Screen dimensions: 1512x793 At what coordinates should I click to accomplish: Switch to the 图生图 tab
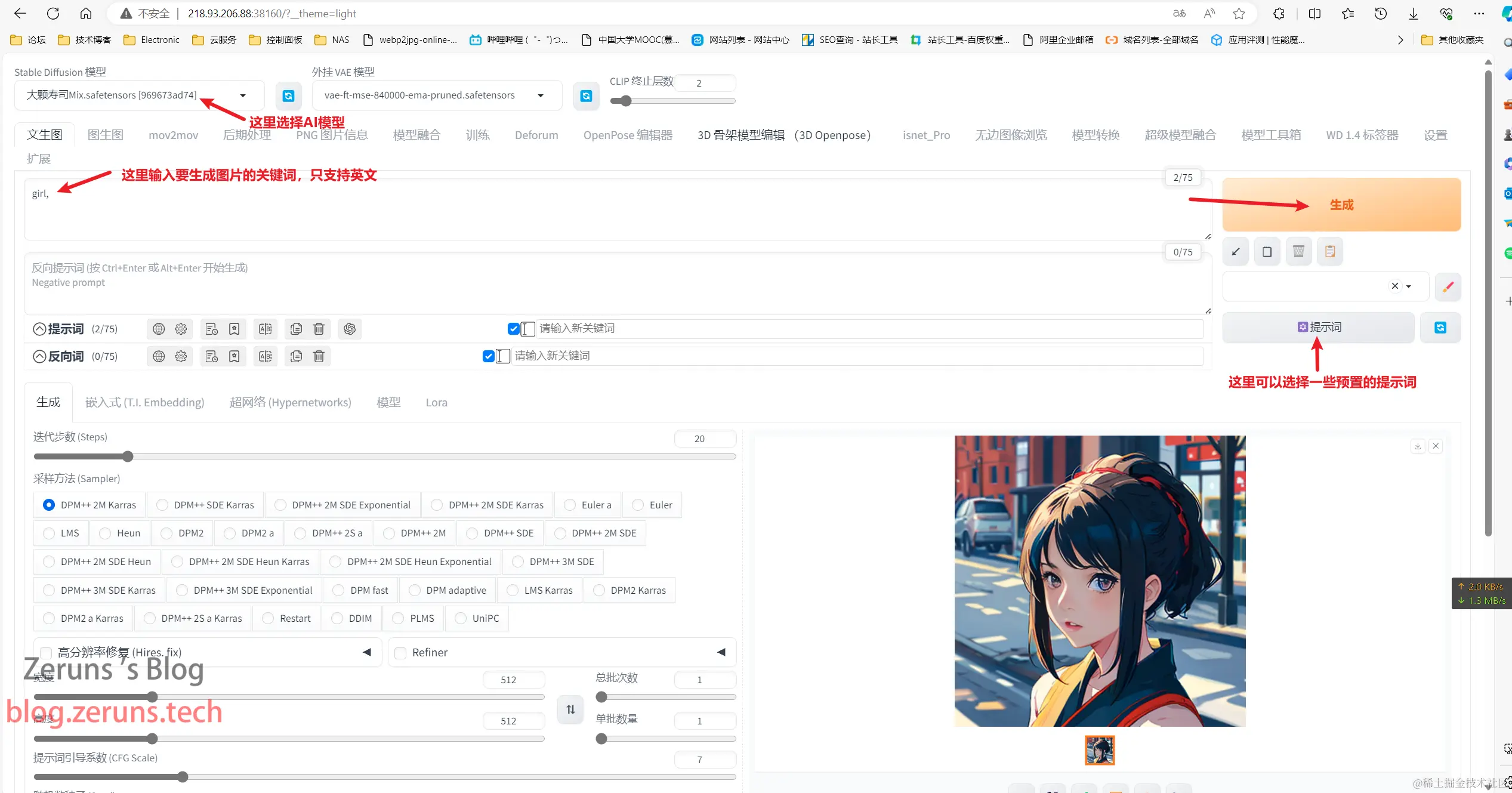coord(105,135)
